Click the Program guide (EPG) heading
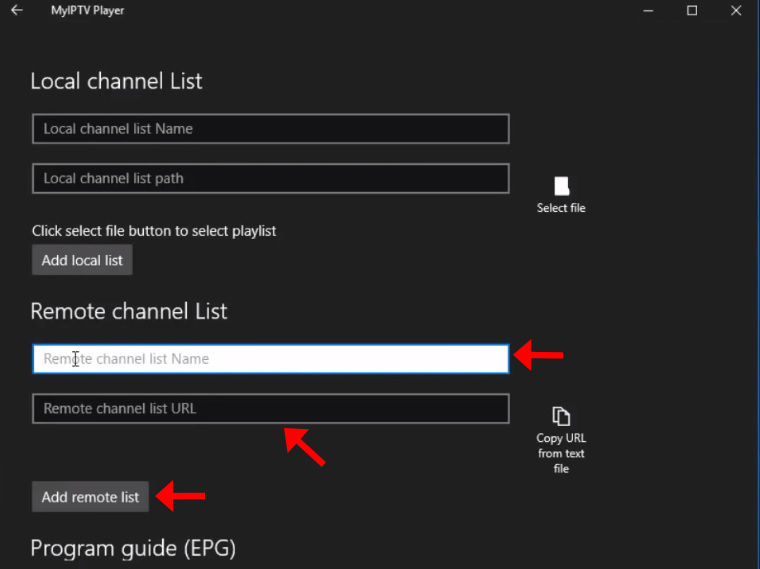760x569 pixels. [133, 548]
